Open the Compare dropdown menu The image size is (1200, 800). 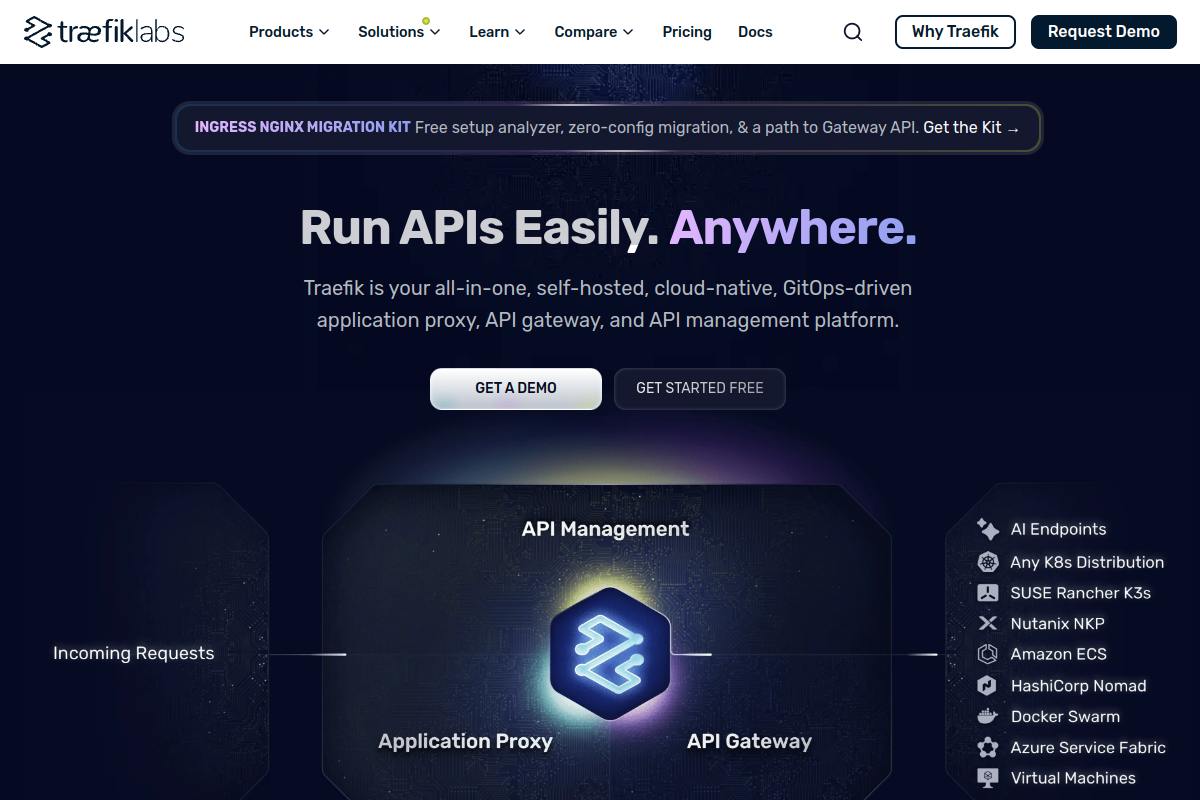tap(594, 32)
